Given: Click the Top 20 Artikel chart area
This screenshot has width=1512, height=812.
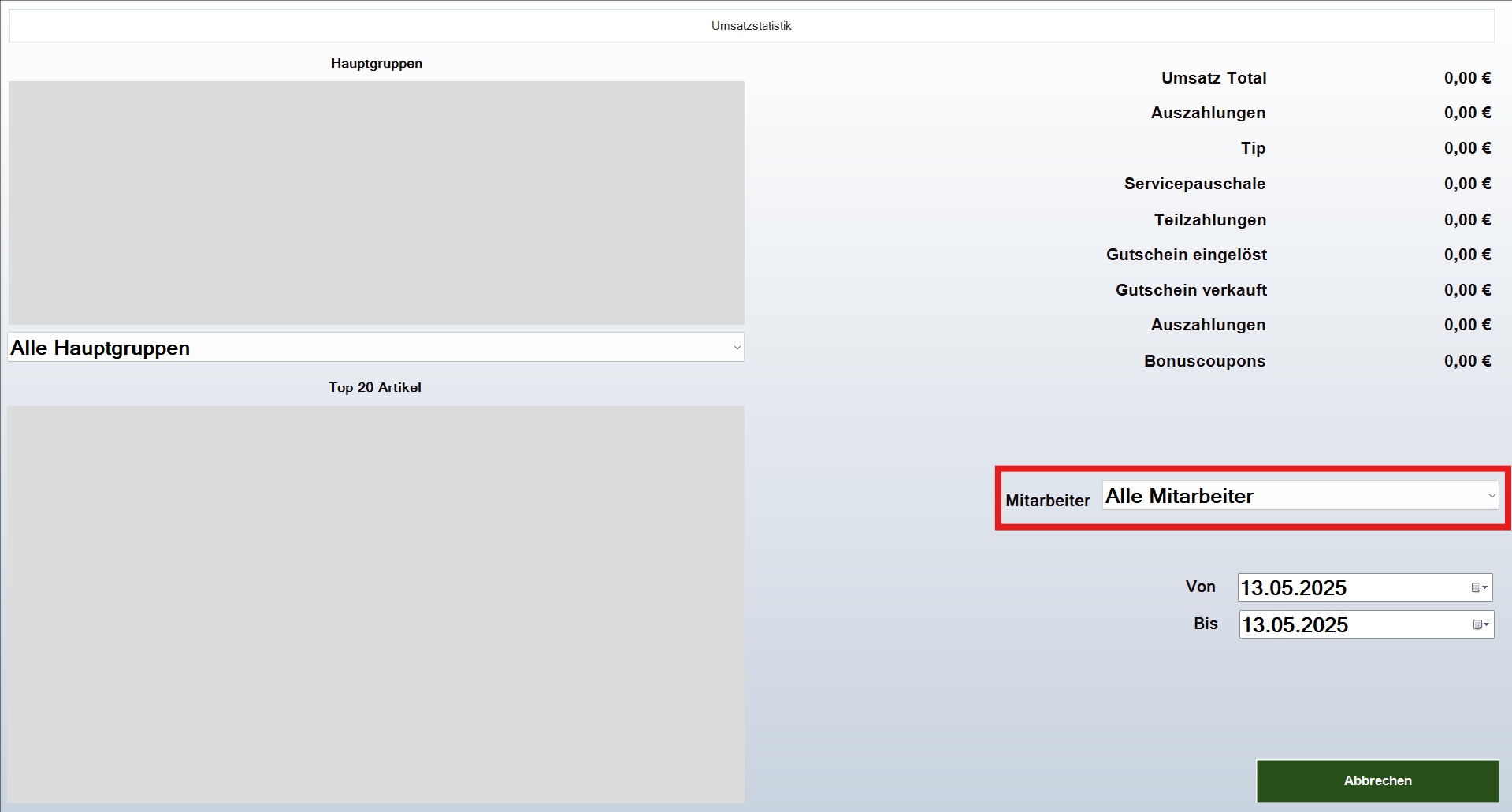Looking at the screenshot, I should 376,604.
